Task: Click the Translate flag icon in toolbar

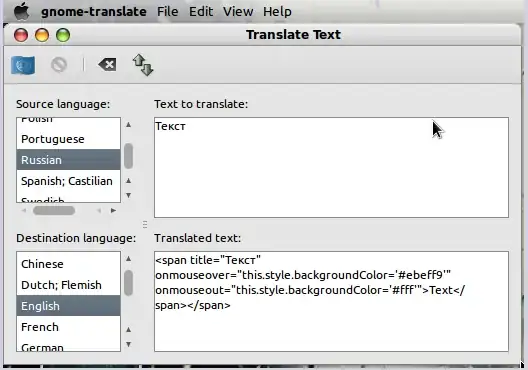Action: click(x=23, y=65)
